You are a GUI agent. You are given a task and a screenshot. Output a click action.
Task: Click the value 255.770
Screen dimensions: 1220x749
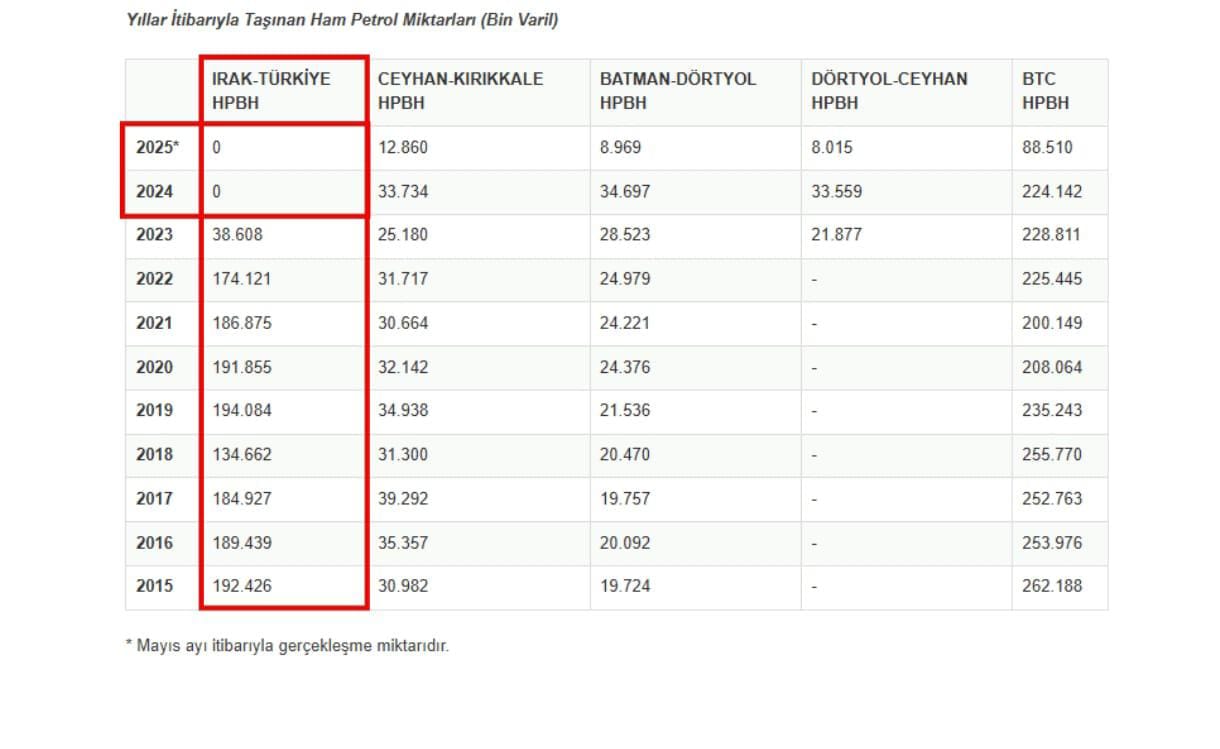[x=1052, y=454]
